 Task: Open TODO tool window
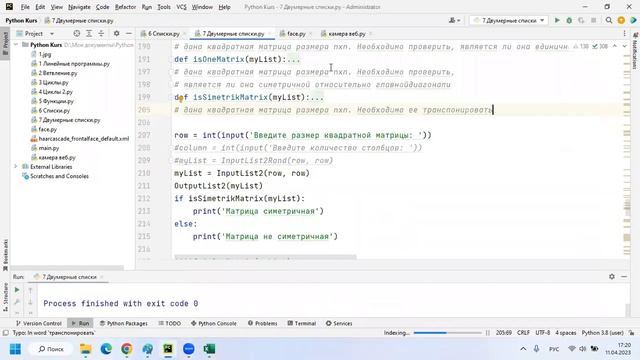pos(169,323)
